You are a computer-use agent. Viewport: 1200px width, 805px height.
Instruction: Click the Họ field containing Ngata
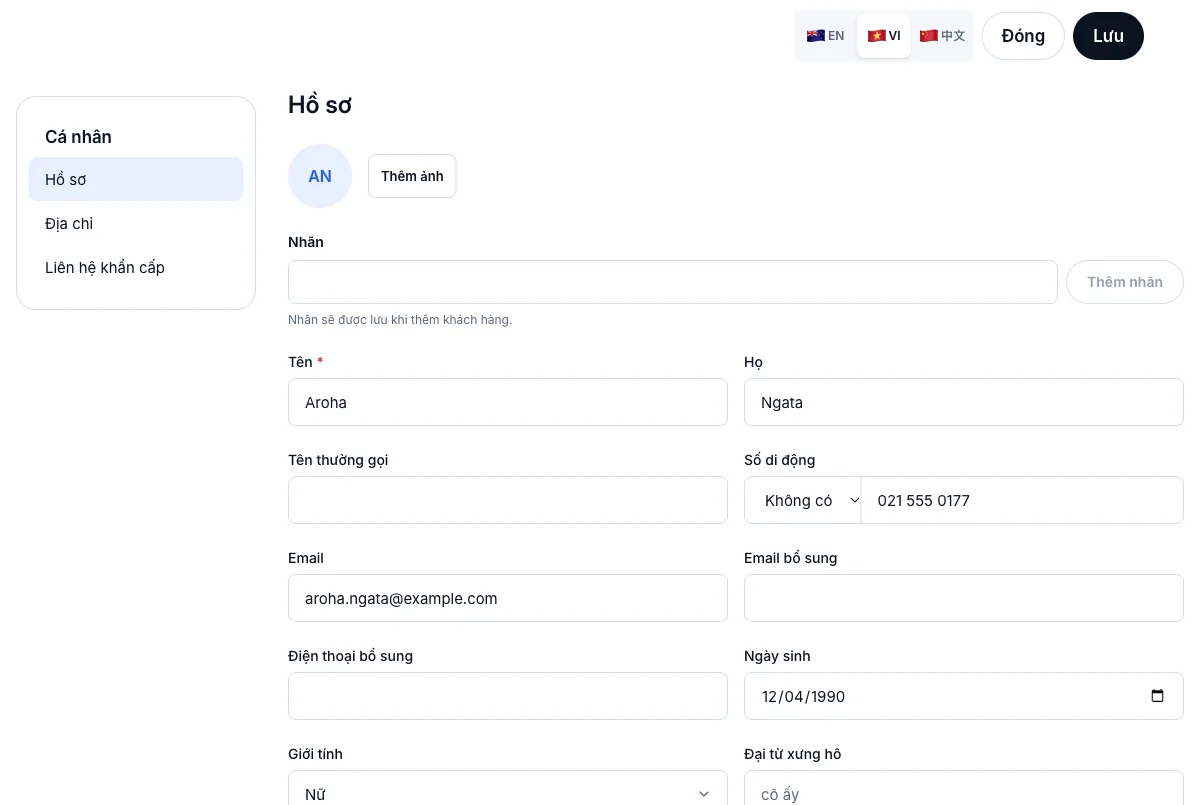coord(964,402)
